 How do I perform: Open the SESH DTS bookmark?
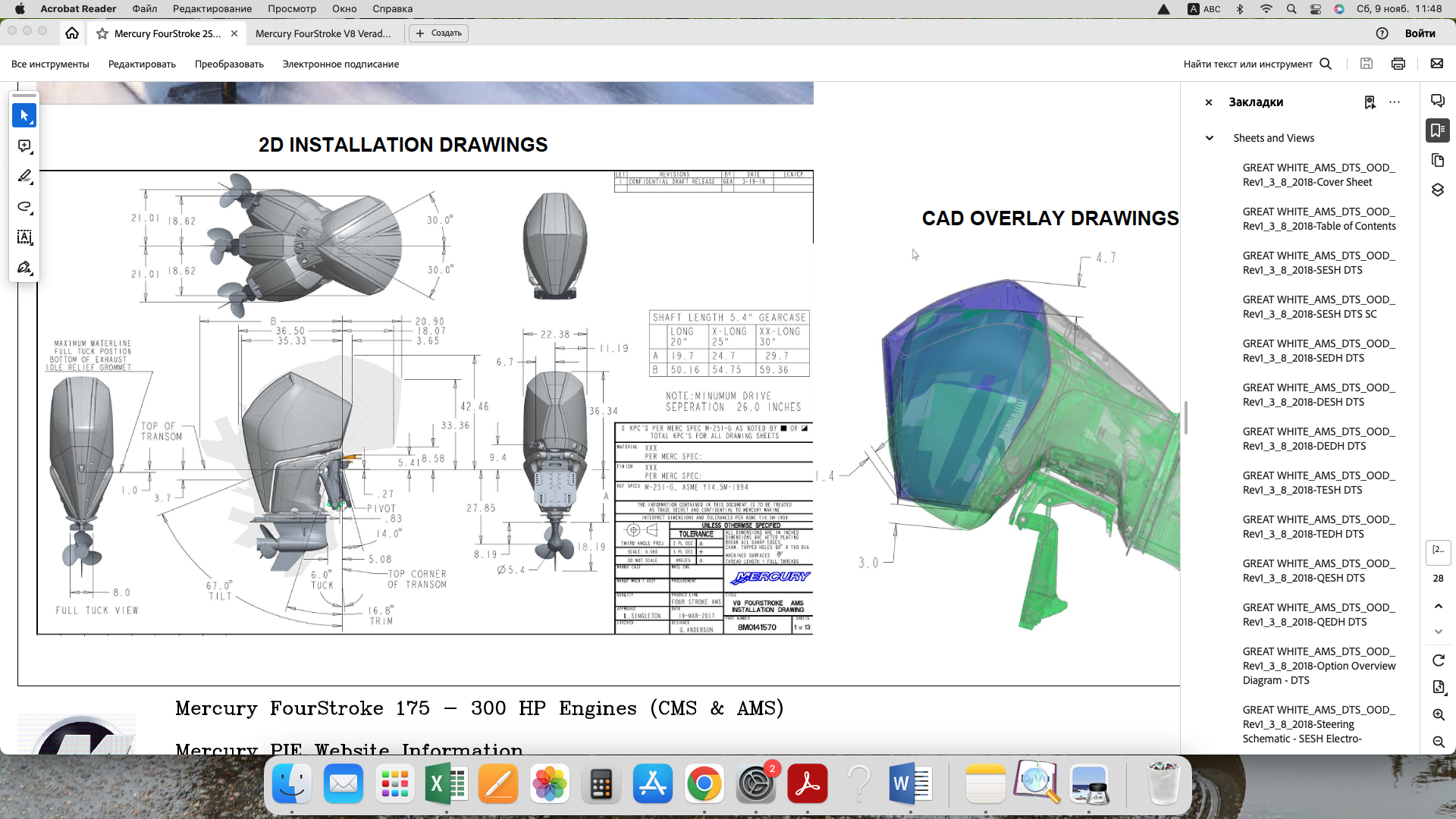point(1319,263)
